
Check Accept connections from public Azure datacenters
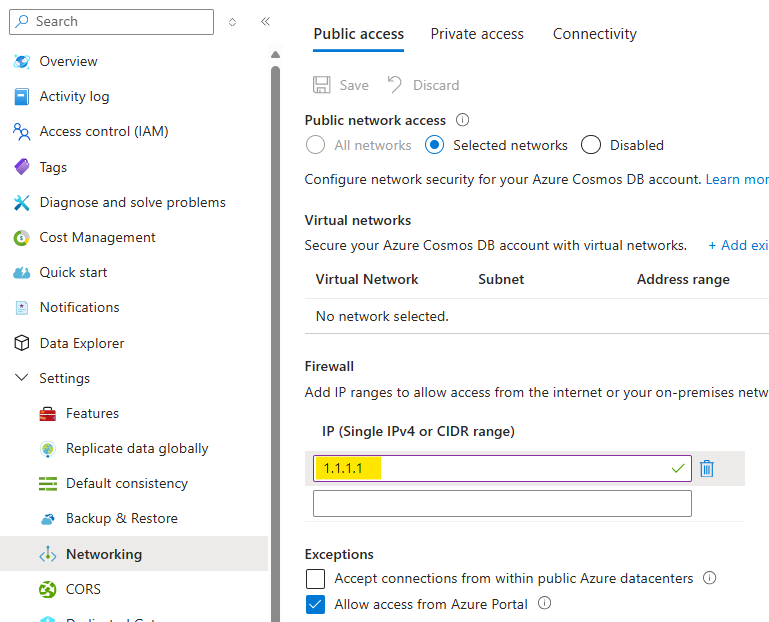[315, 579]
